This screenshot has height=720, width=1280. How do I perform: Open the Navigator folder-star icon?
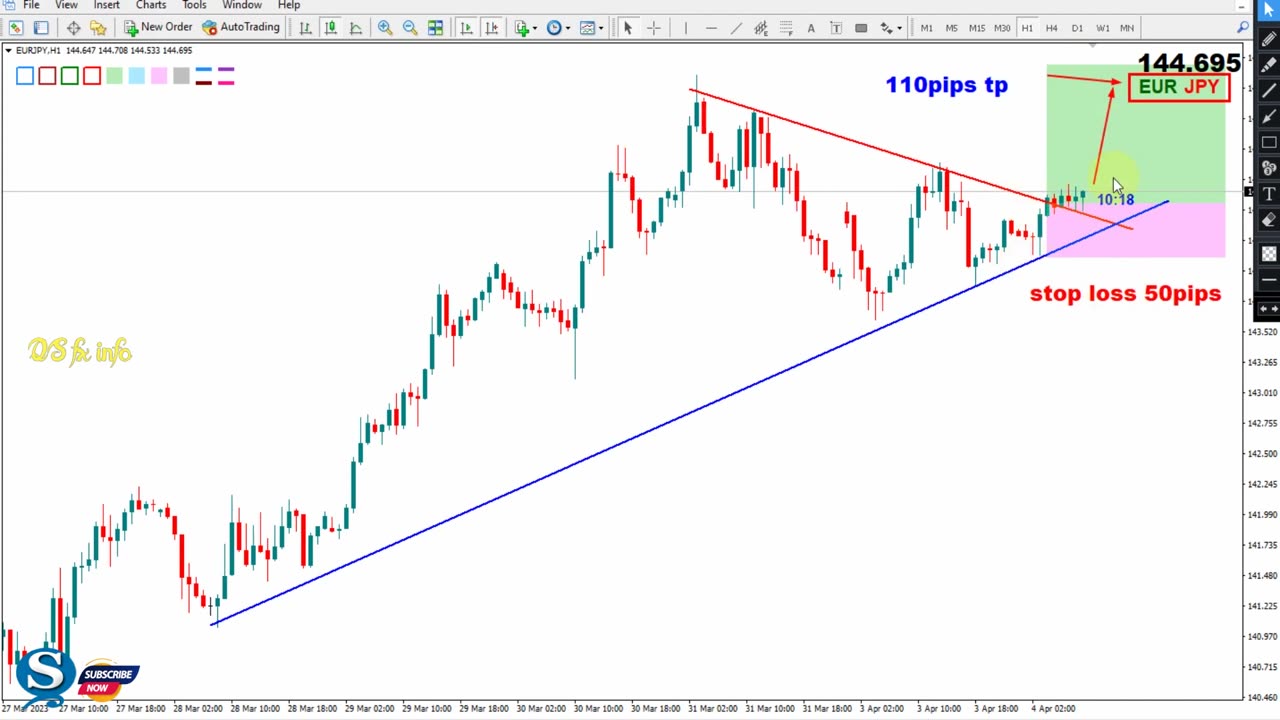click(x=98, y=28)
